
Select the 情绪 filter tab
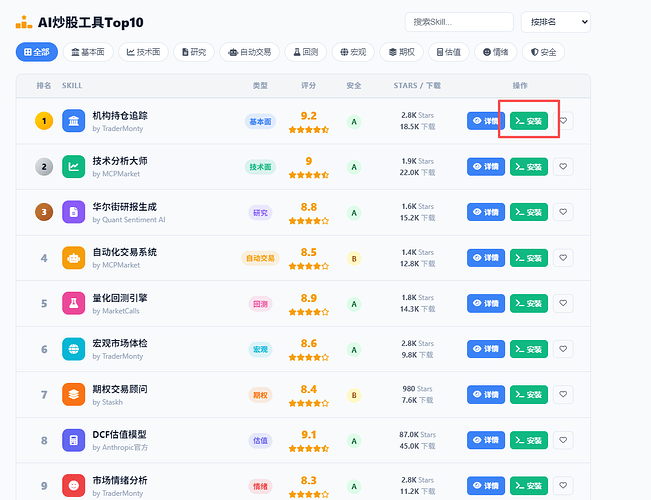click(496, 52)
